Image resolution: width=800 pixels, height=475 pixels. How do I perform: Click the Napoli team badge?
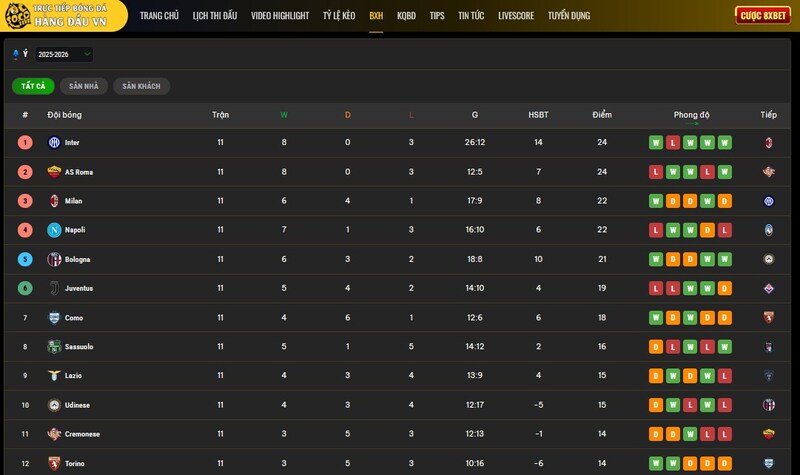pos(54,230)
